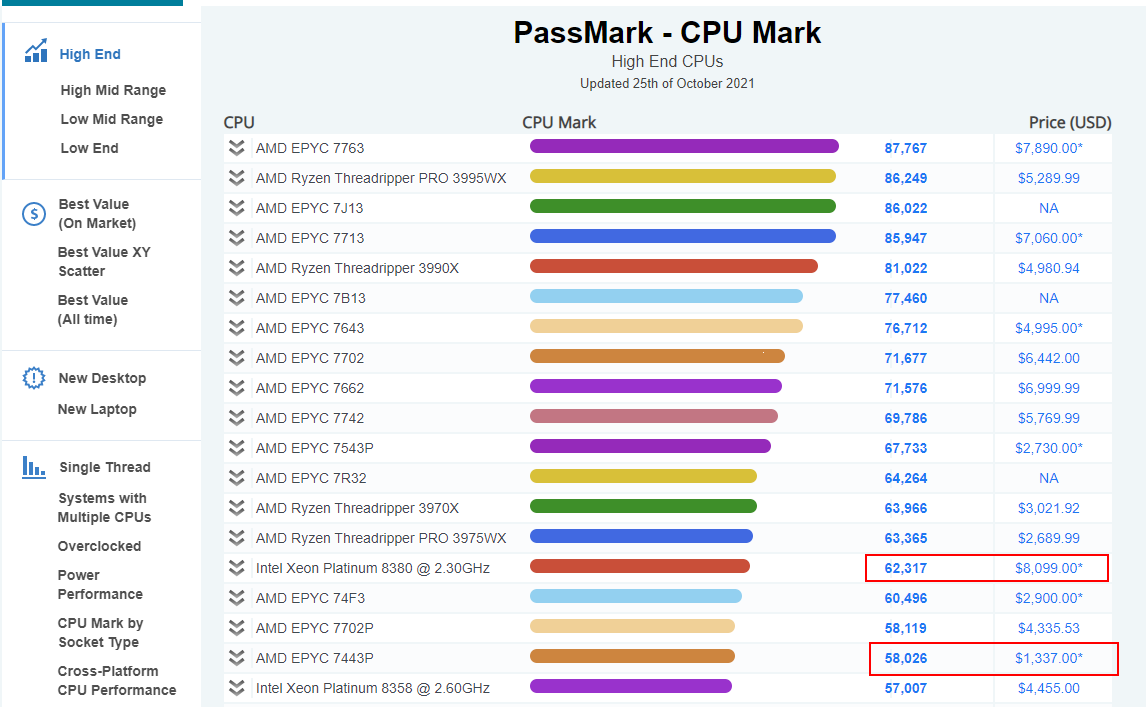Expand the AMD EPYC 7763 row chevron
Screen dimensions: 1146x707
[236, 148]
